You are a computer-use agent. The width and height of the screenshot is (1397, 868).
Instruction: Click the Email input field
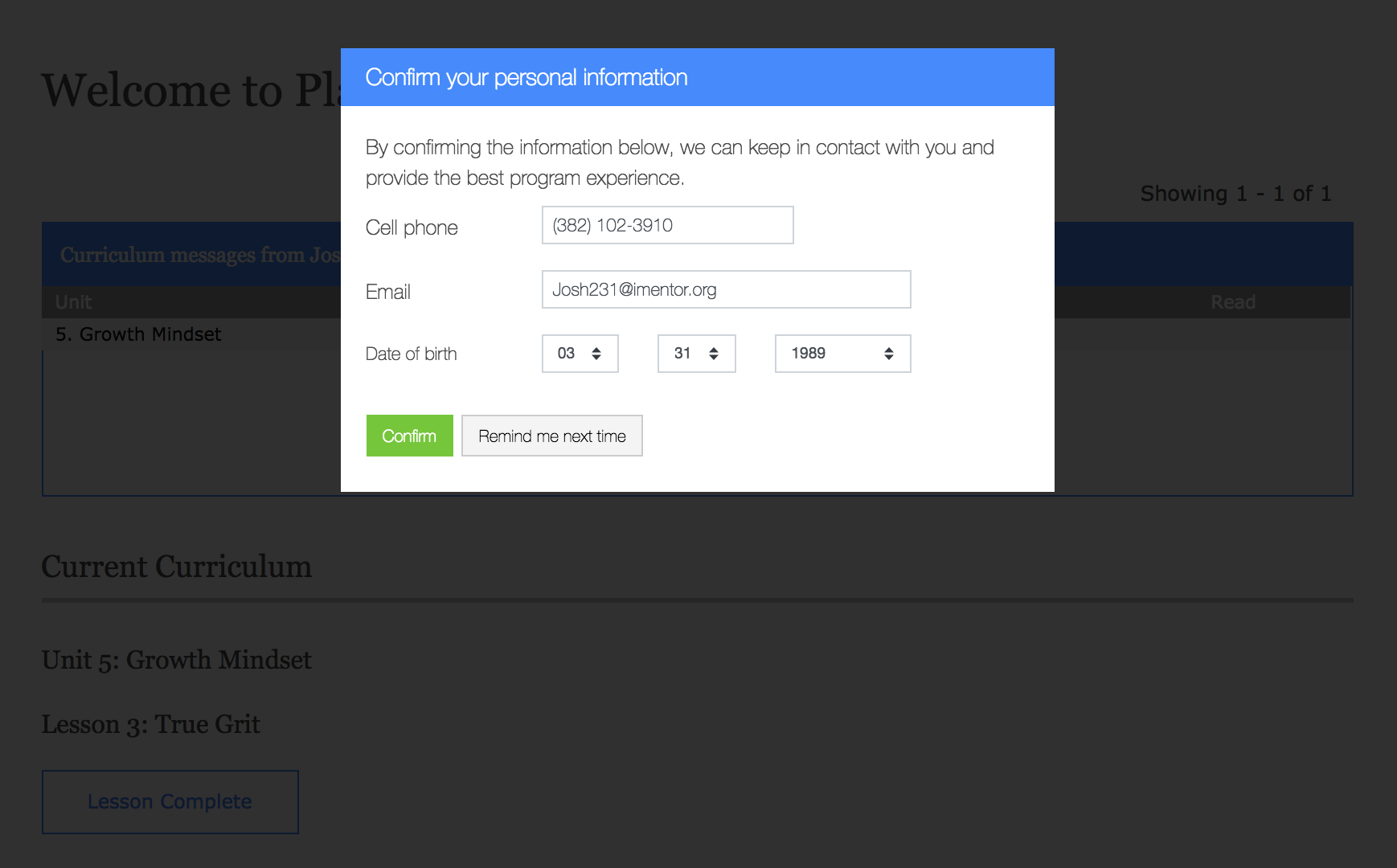(x=725, y=289)
